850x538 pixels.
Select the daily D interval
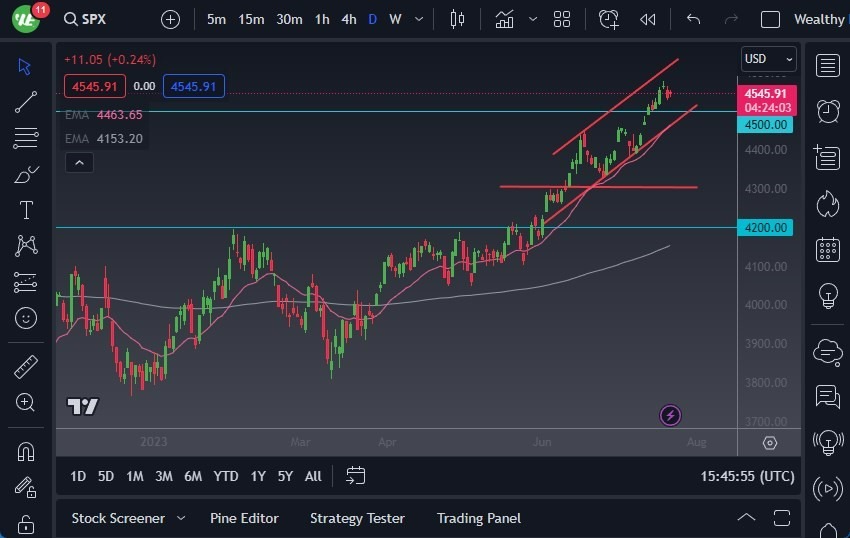tap(372, 20)
